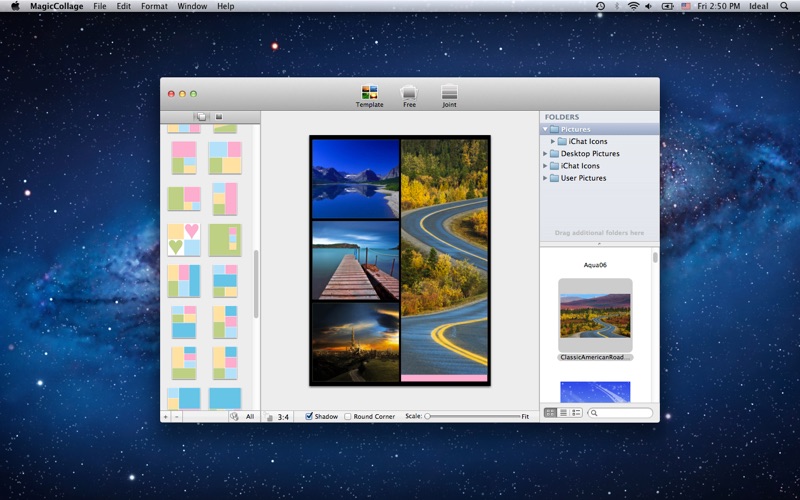
Task: Click the plus button under template list
Action: 166,416
